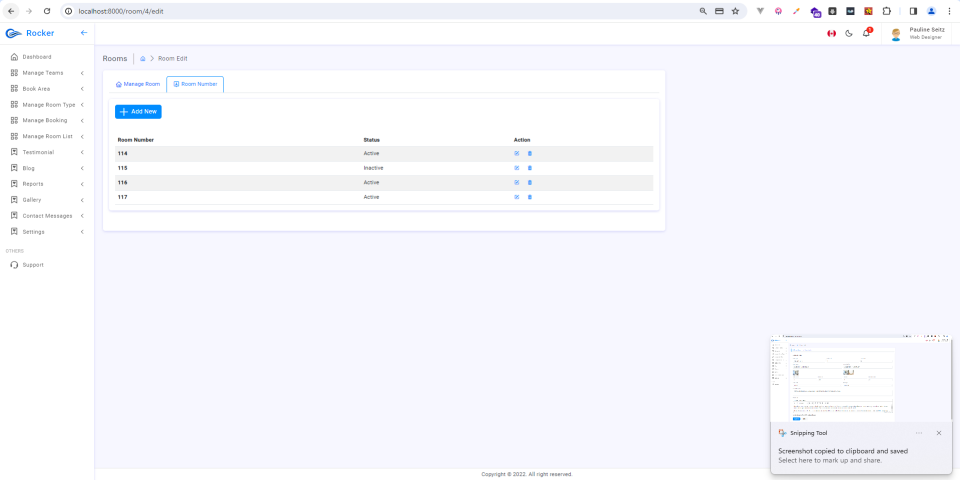Image resolution: width=960 pixels, height=480 pixels.
Task: Click the Rocker logo icon
Action: 13,33
